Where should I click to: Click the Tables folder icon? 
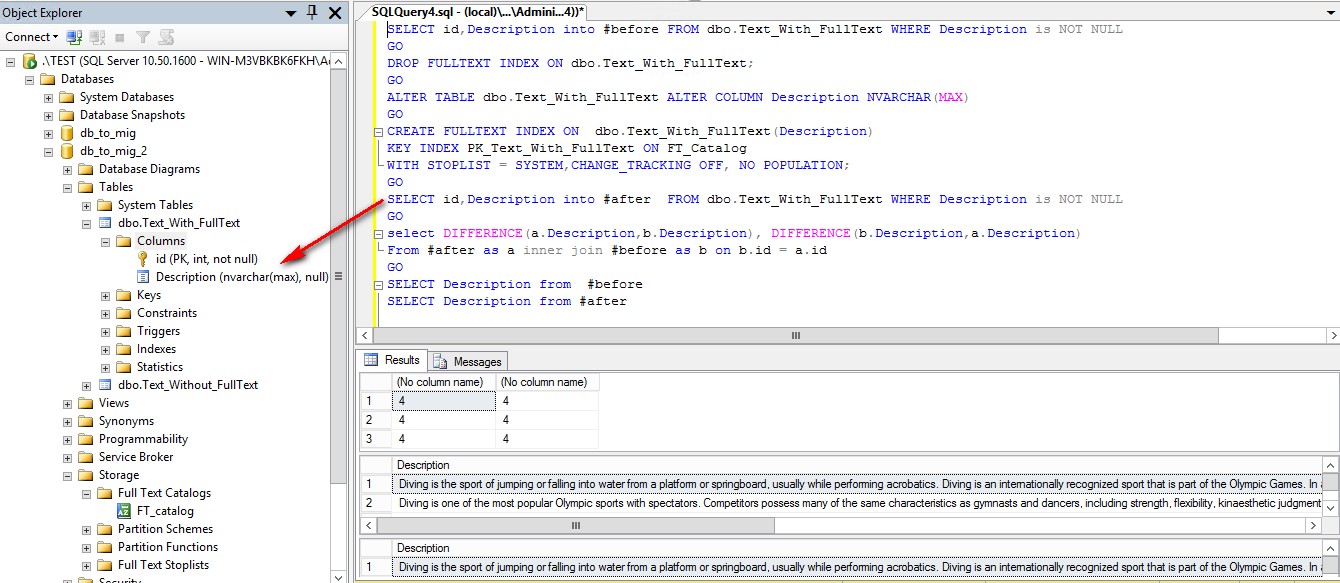click(x=86, y=187)
